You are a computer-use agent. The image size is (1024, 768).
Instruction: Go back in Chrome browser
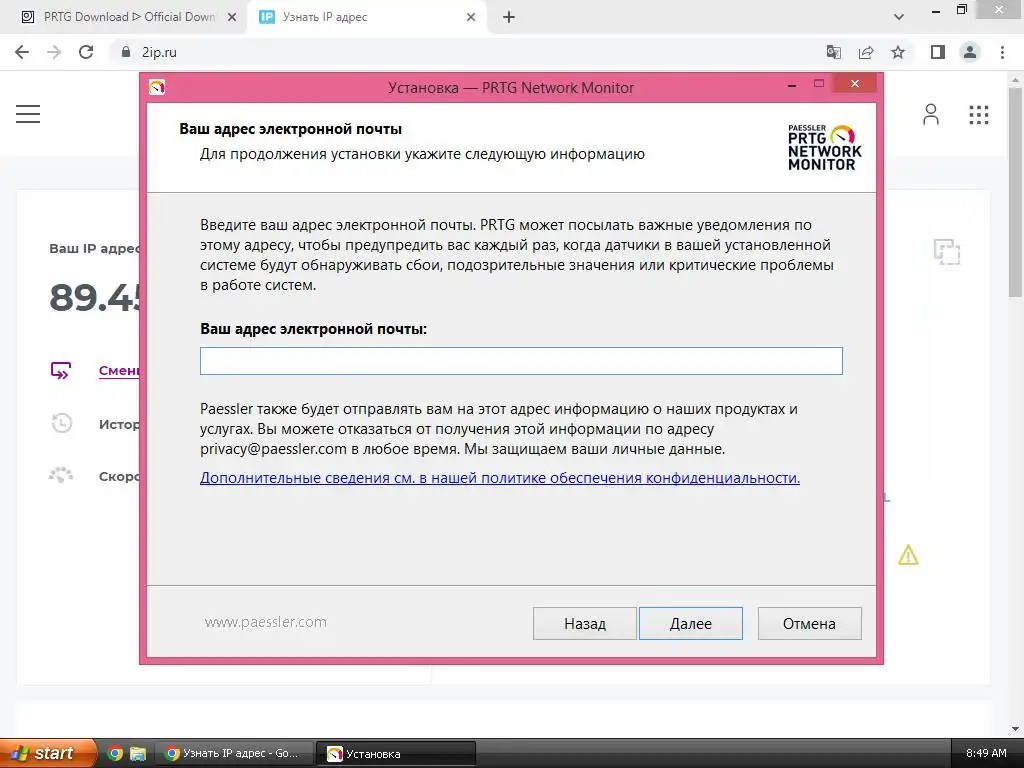tap(22, 52)
